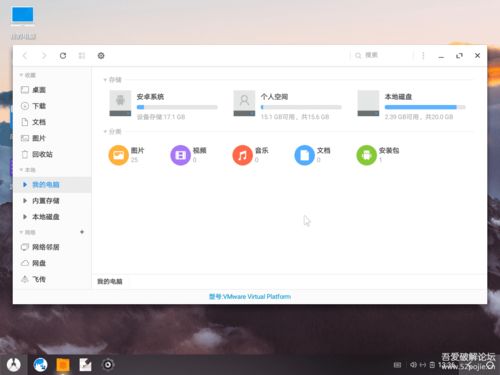This screenshot has height=375, width=500.
Task: Expand the 内置存储 tree node
Action: click(25, 201)
